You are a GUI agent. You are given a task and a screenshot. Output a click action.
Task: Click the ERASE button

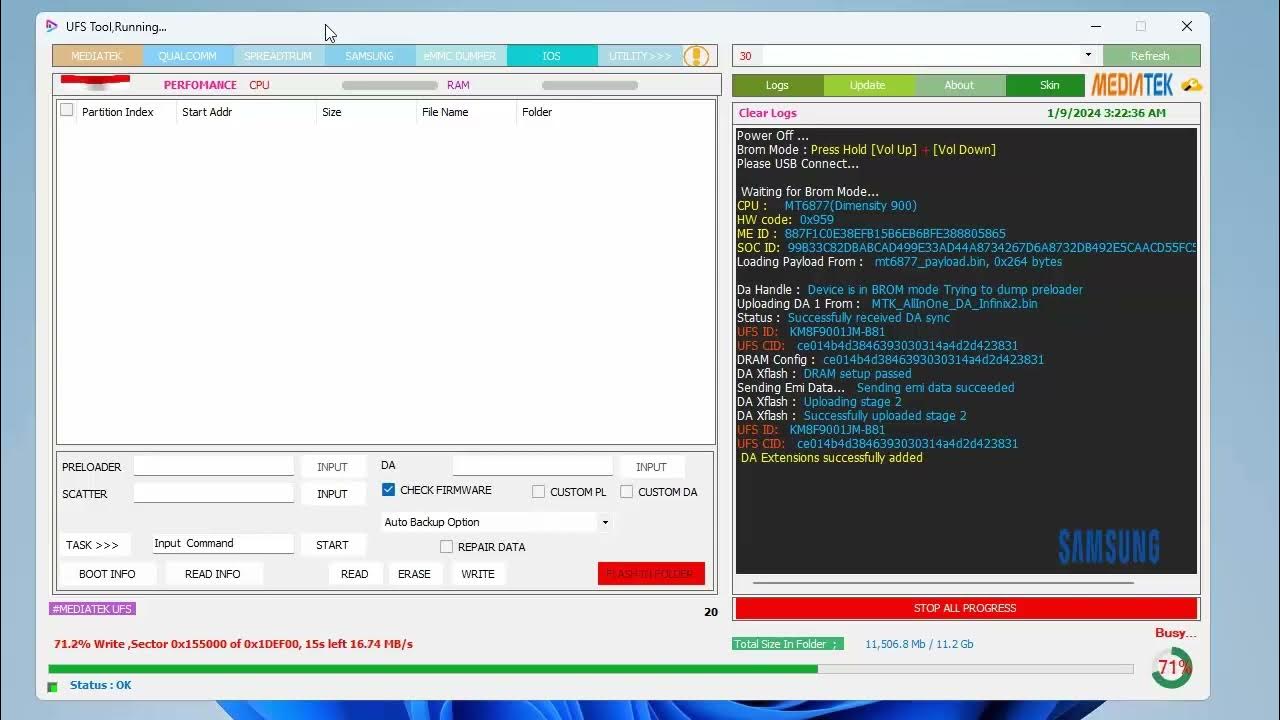tap(414, 574)
